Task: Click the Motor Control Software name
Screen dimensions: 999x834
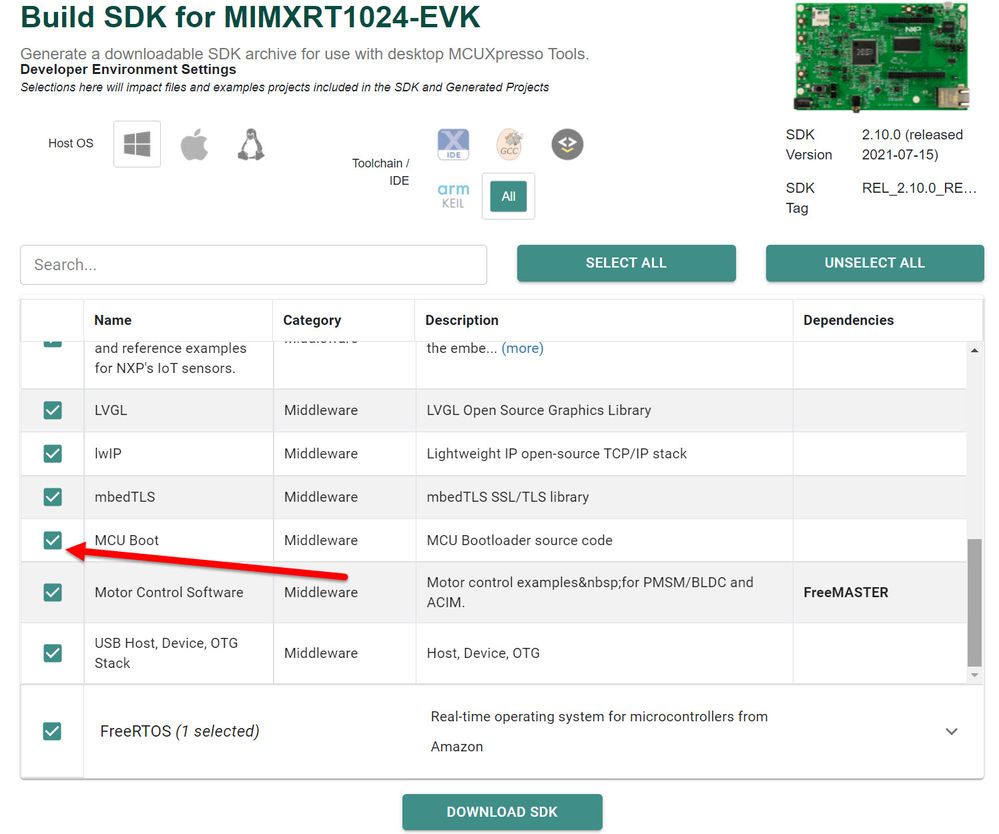Action: (x=169, y=593)
